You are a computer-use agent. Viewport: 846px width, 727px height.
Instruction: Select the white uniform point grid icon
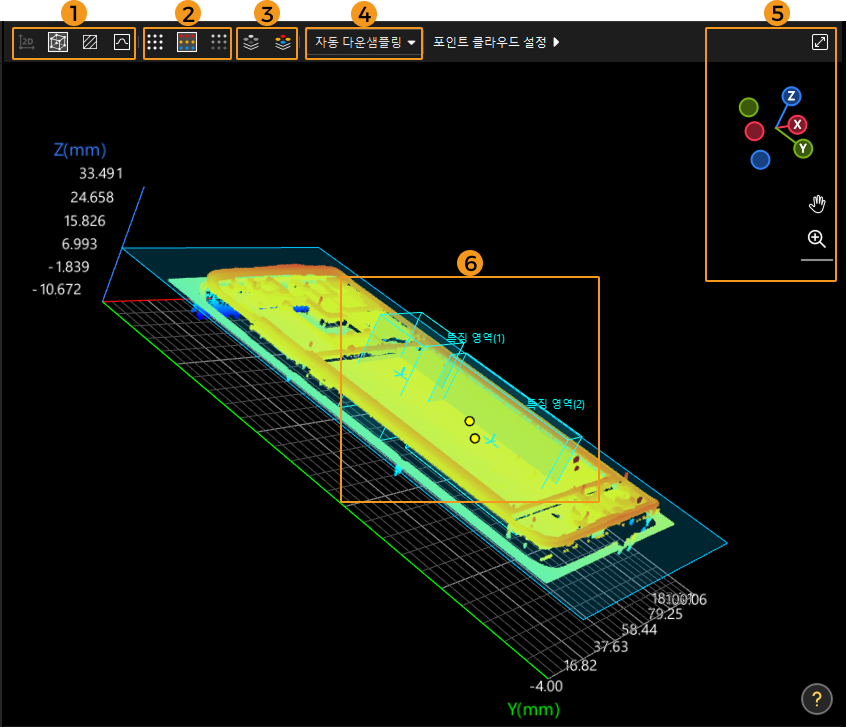click(155, 43)
